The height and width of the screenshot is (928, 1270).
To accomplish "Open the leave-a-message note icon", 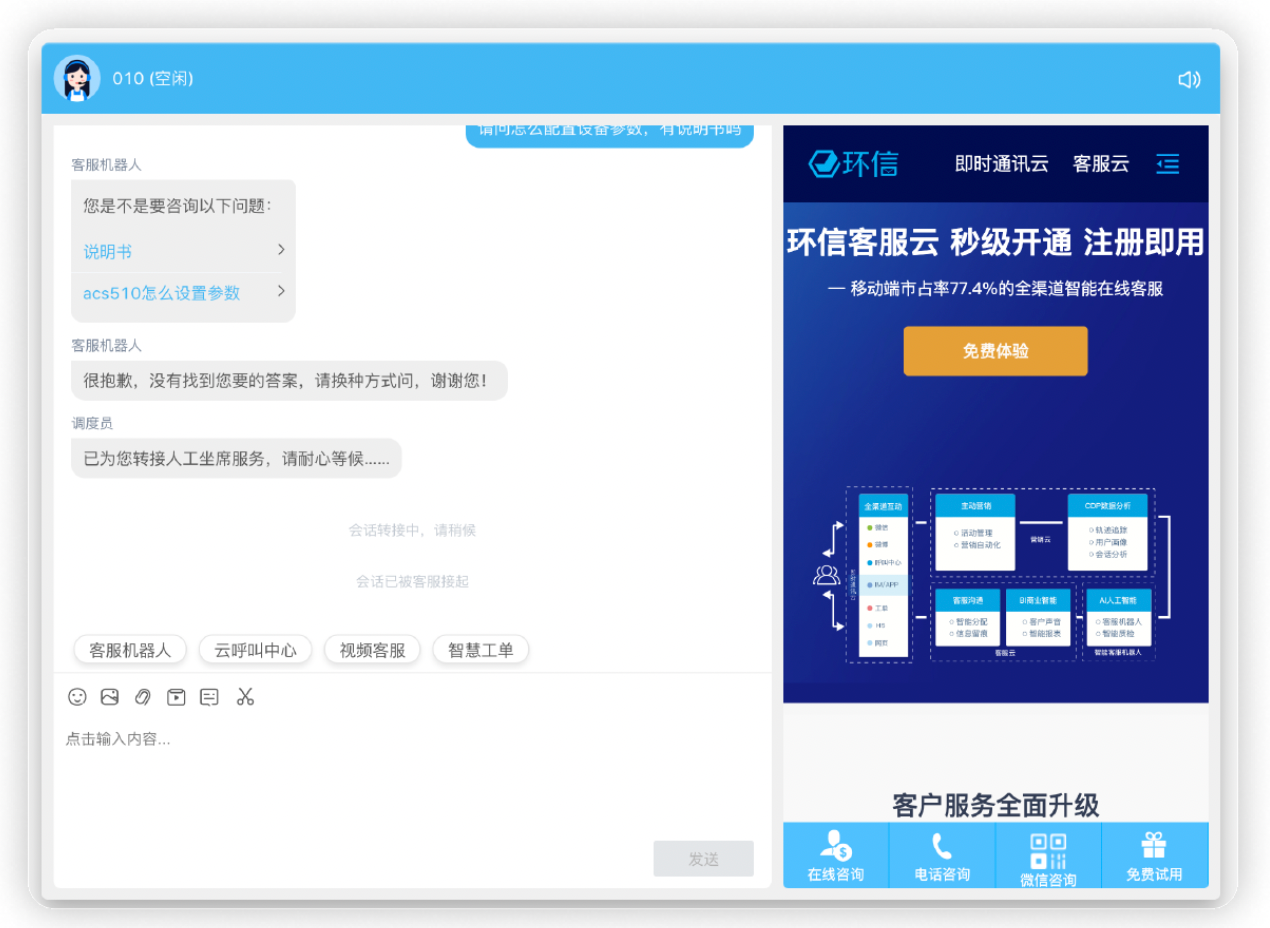I will (x=209, y=697).
